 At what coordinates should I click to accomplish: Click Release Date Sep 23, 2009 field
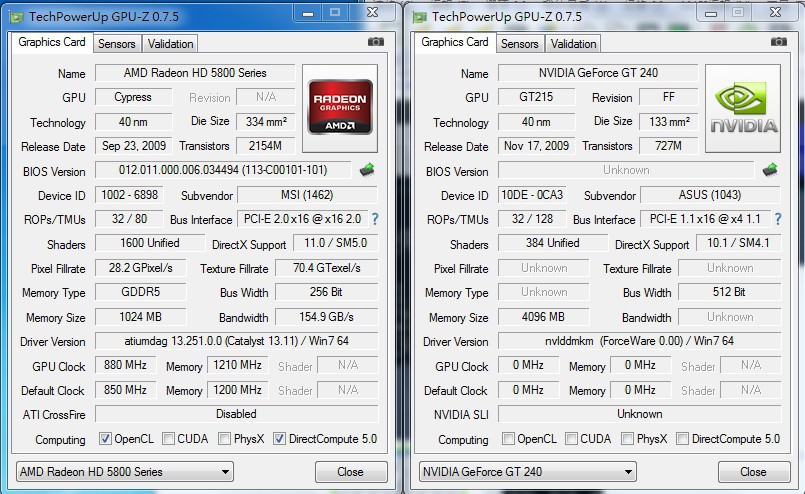tap(133, 146)
